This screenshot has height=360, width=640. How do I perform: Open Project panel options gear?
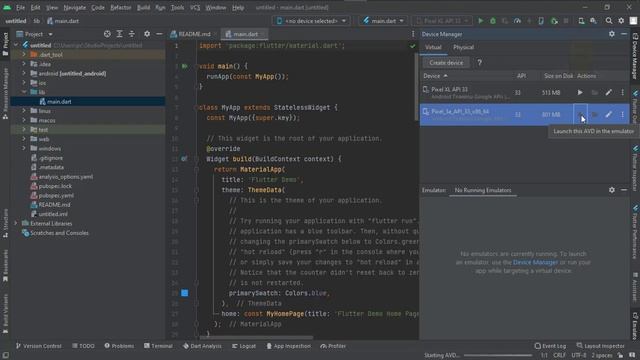[x=147, y=34]
